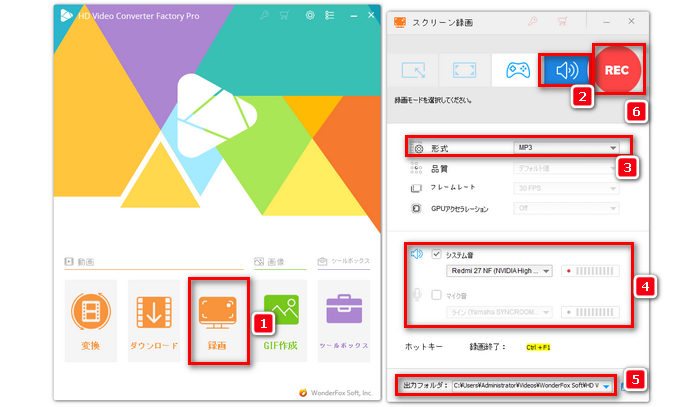Select audio-only recording mode
Screen dimensions: 700x407
(566, 70)
